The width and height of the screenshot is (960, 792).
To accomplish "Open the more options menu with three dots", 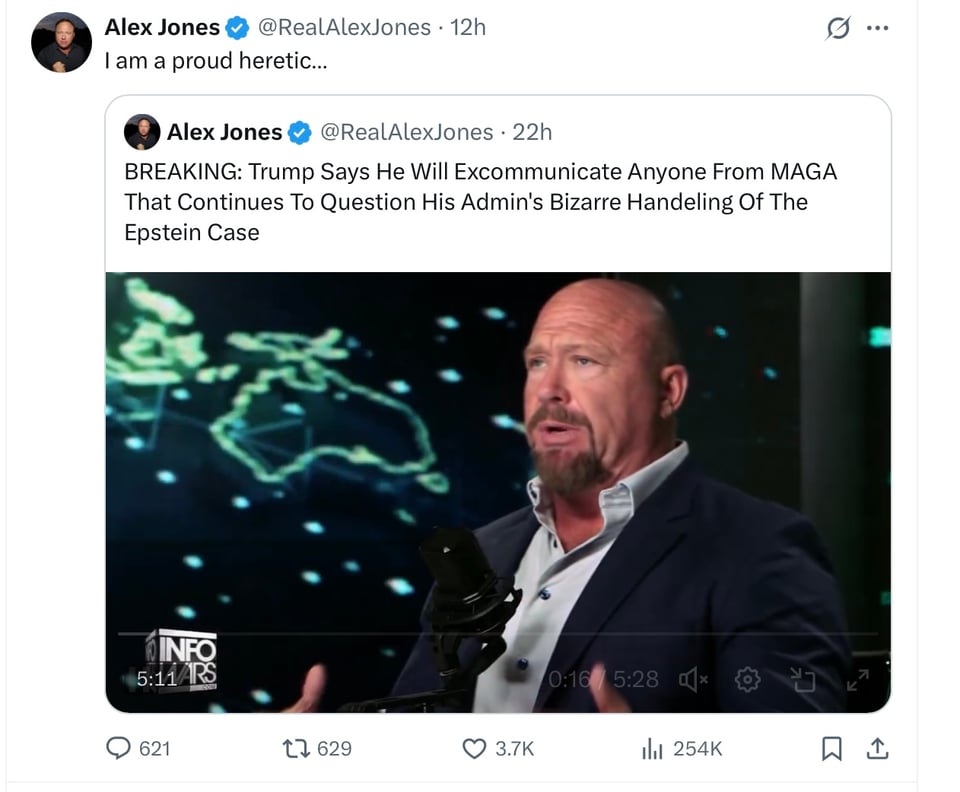I will pos(877,28).
